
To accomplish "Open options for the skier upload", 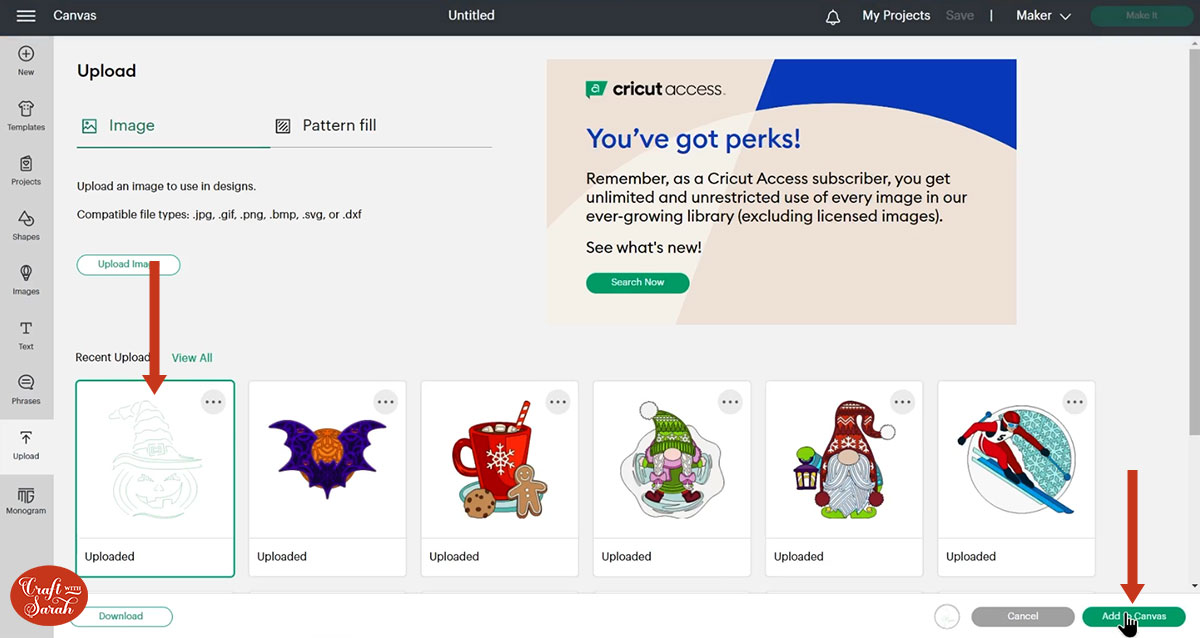I will click(x=1074, y=401).
